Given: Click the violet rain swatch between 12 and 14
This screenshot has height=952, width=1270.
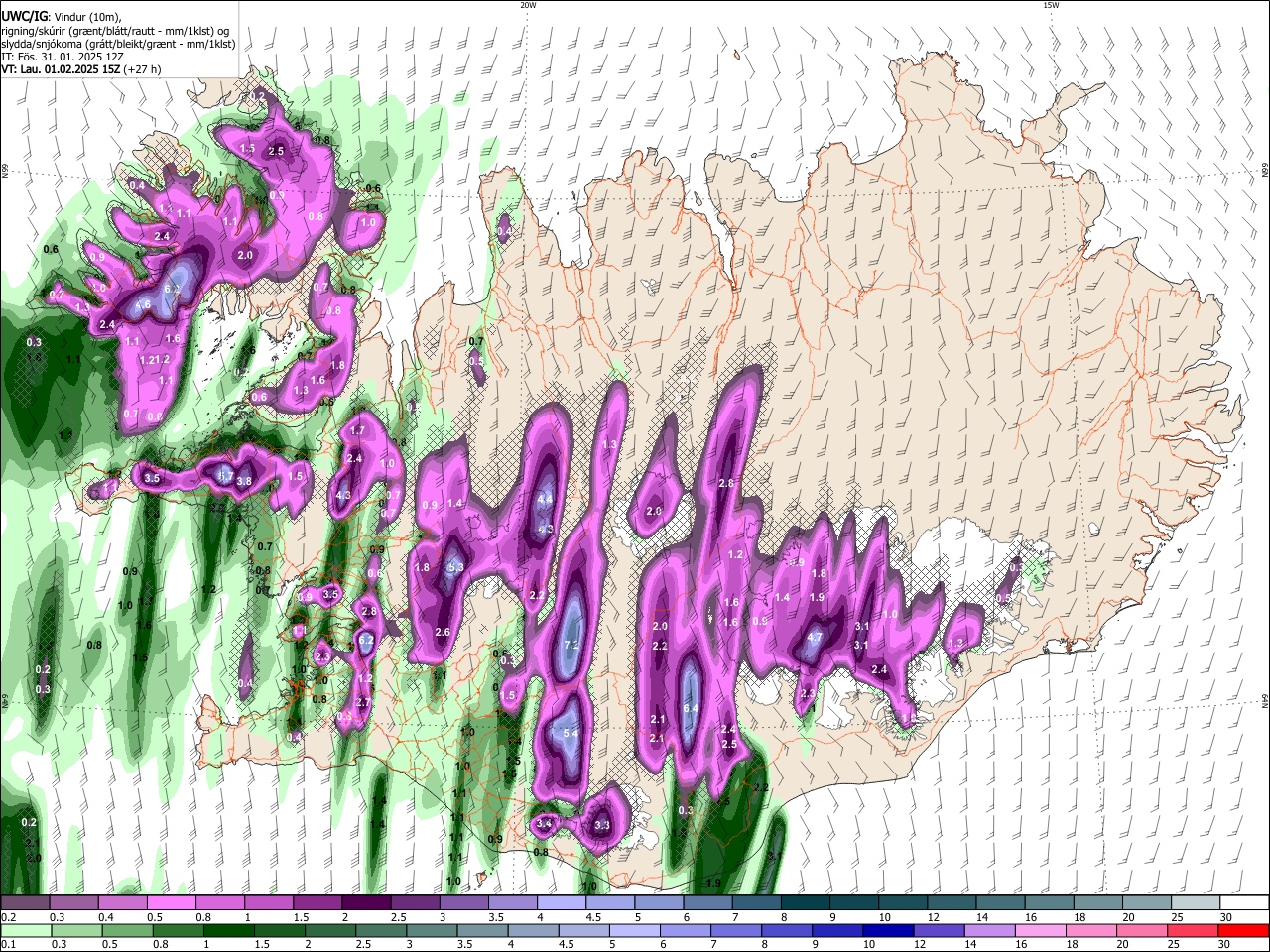Looking at the screenshot, I should pos(939,930).
